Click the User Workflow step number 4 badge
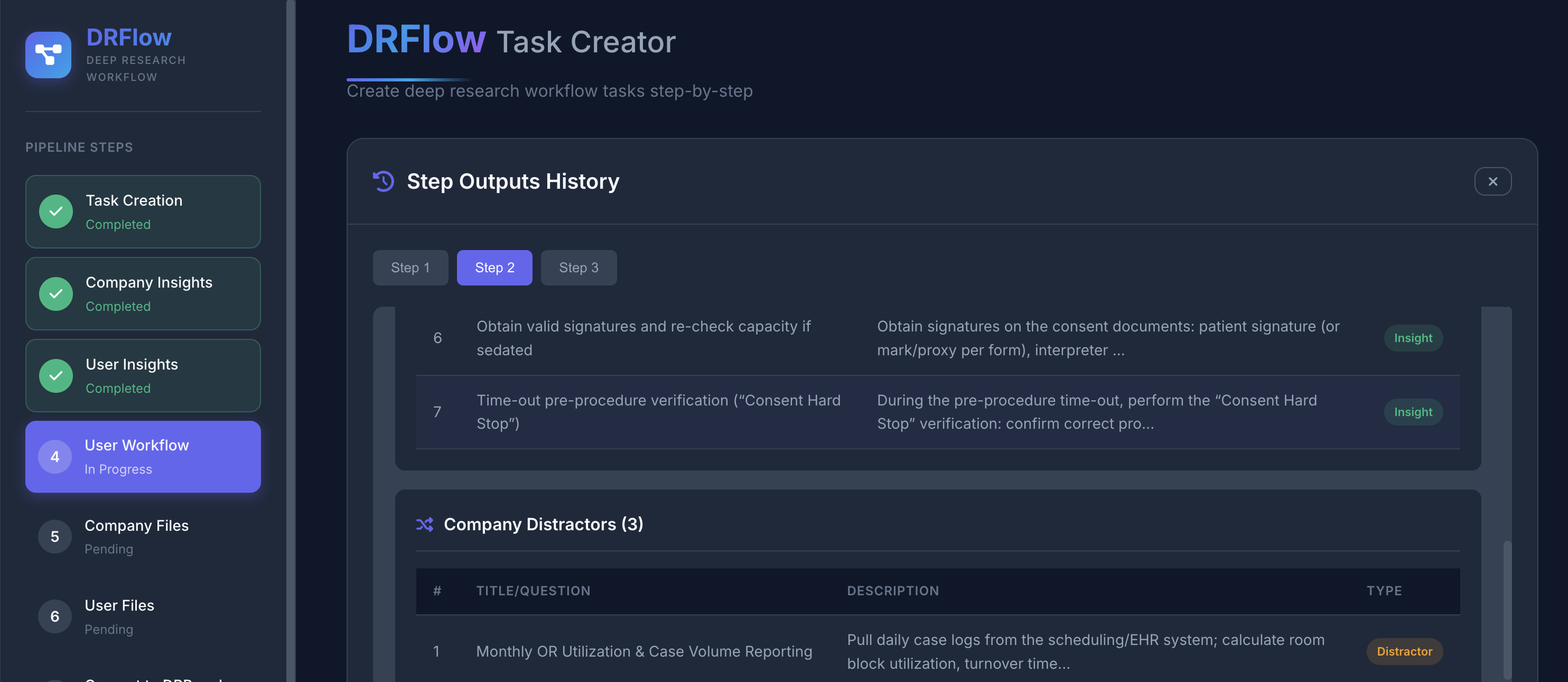 [x=55, y=457]
